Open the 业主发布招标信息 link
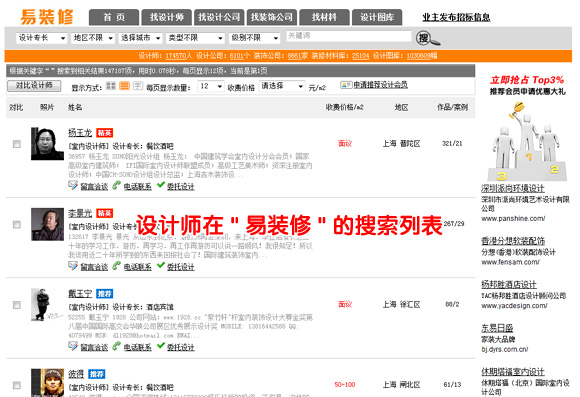The image size is (580, 397). click(x=456, y=17)
